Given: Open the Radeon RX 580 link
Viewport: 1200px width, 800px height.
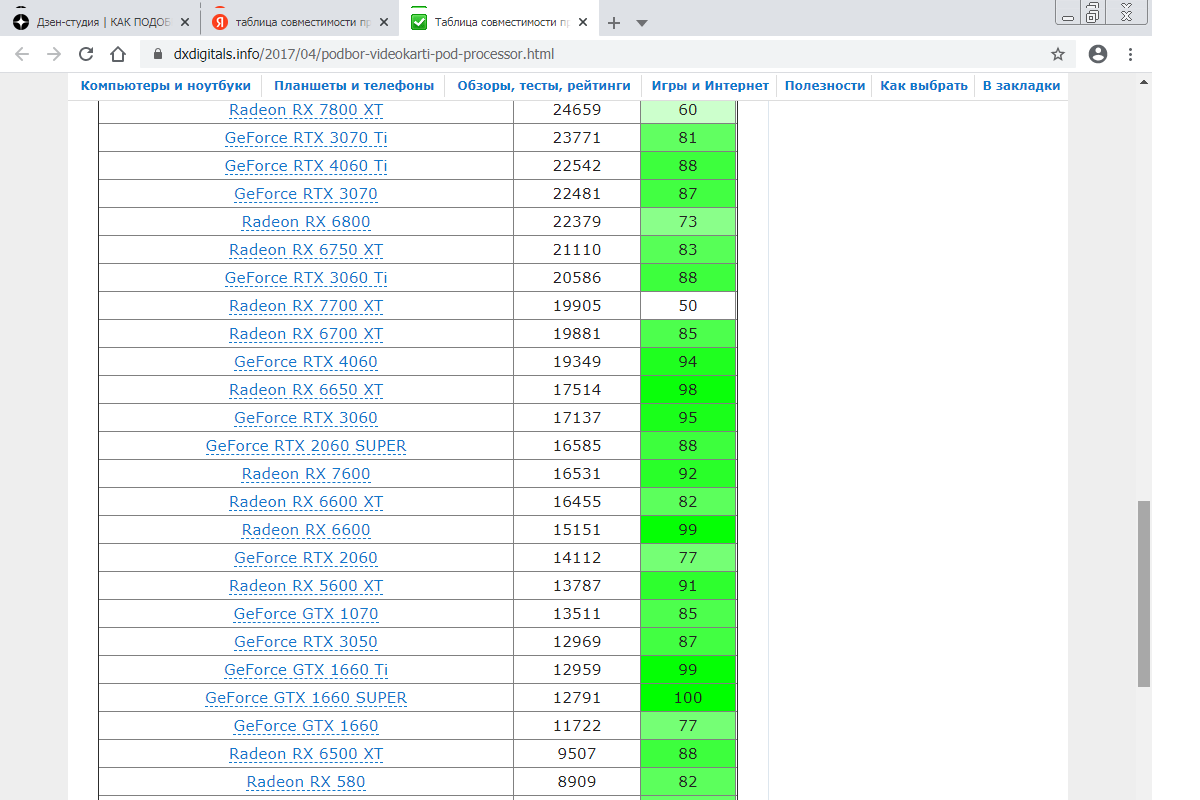Looking at the screenshot, I should [306, 782].
